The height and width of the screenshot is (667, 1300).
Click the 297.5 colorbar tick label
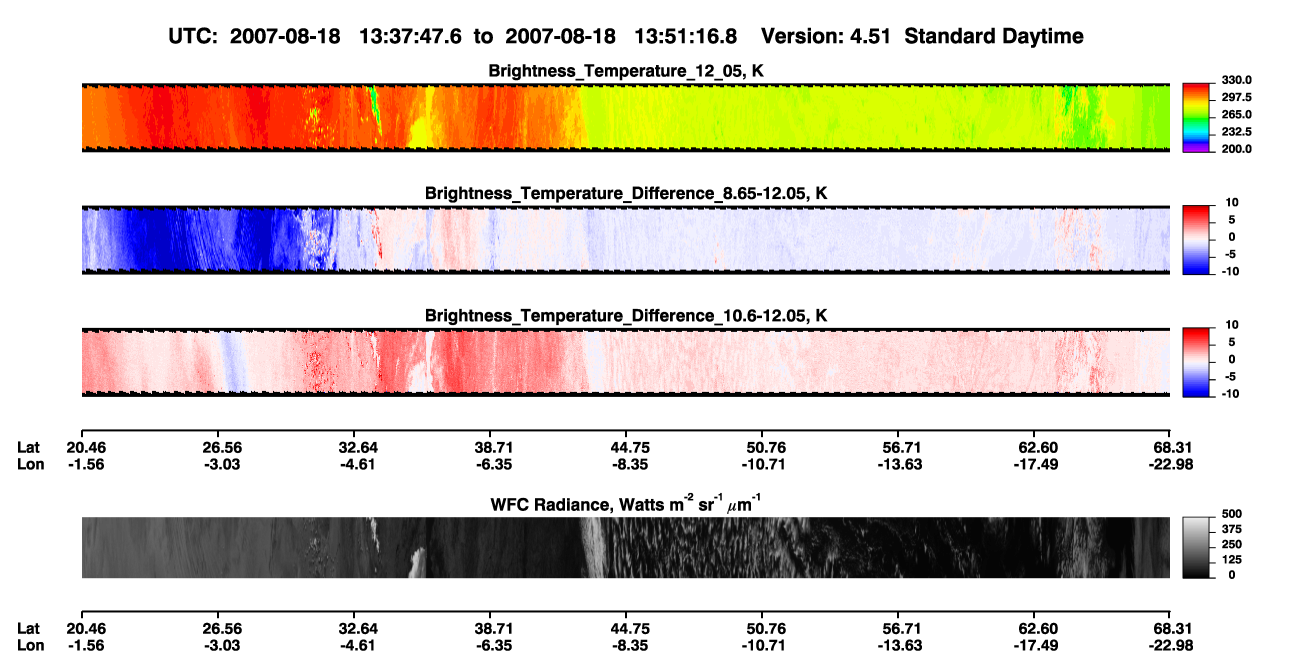click(x=1236, y=97)
